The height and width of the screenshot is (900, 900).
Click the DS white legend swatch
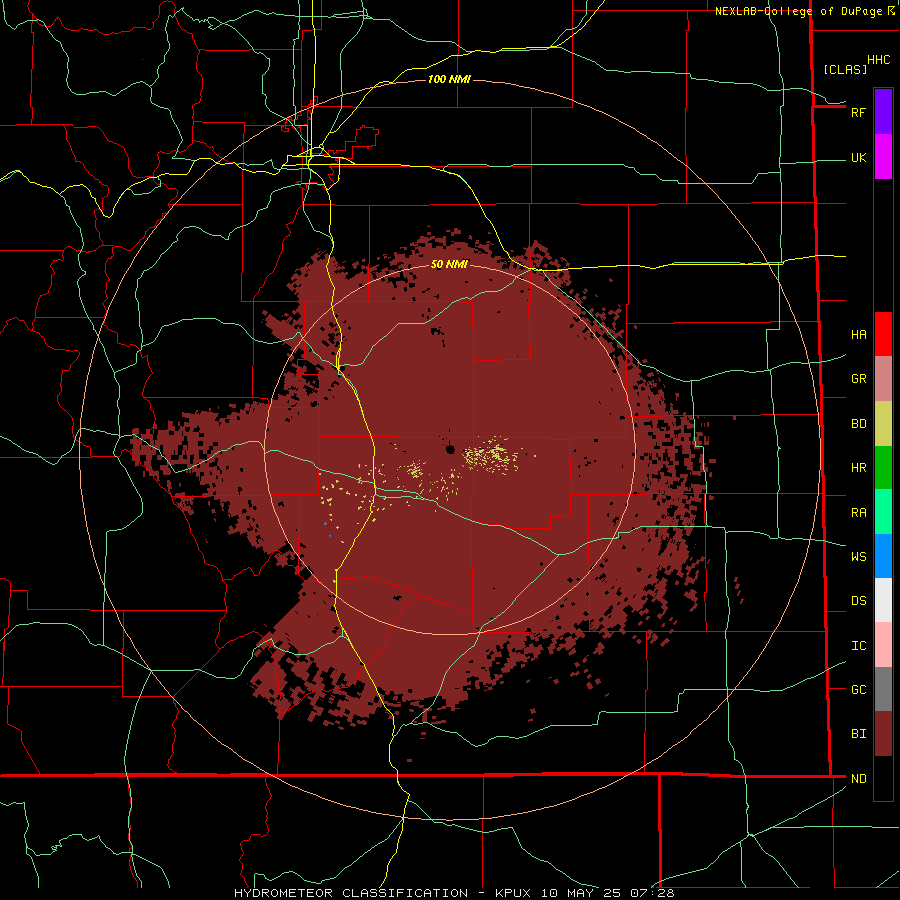[883, 600]
